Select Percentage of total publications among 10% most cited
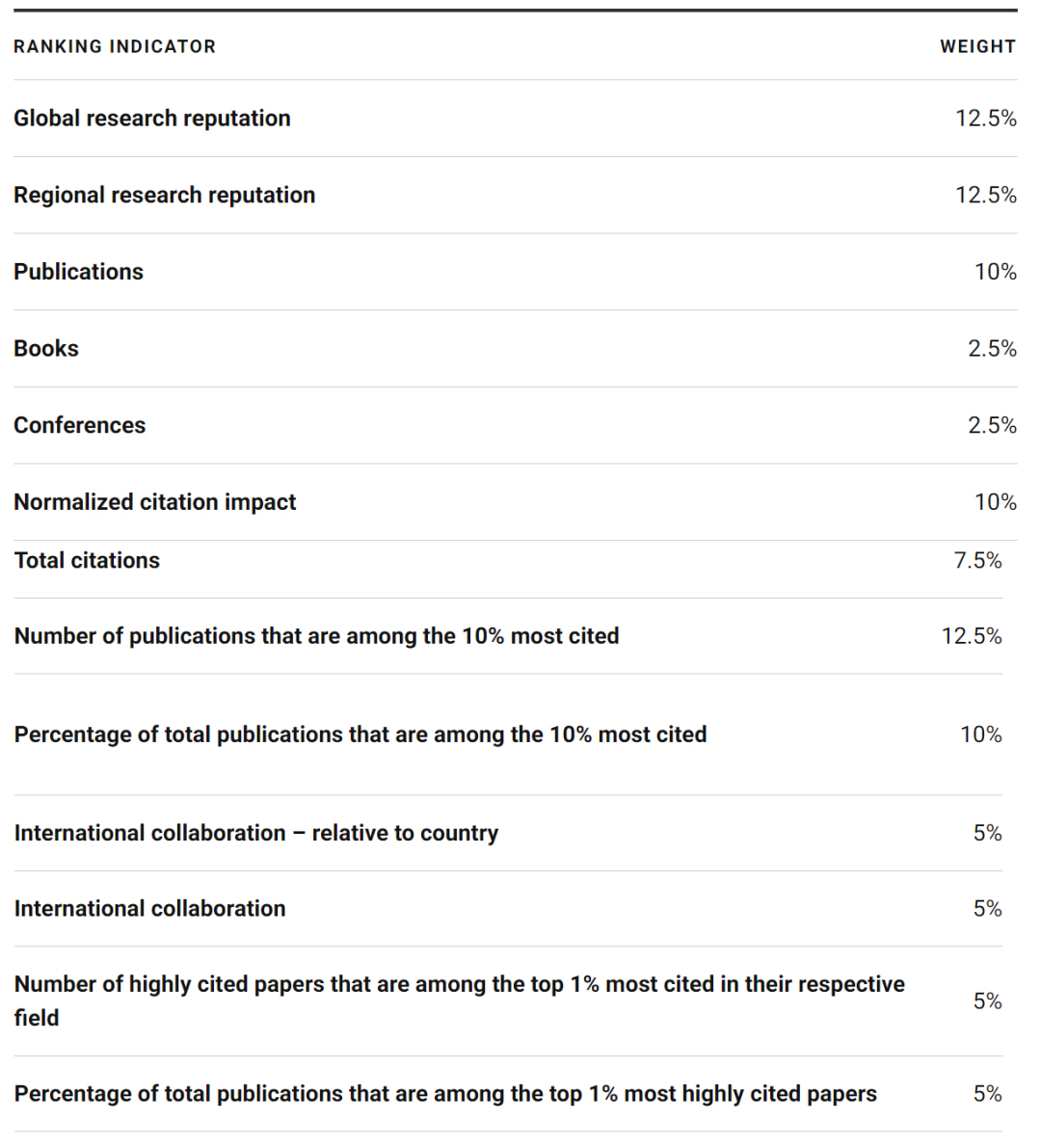This screenshot has height=1148, width=1041. (x=360, y=734)
